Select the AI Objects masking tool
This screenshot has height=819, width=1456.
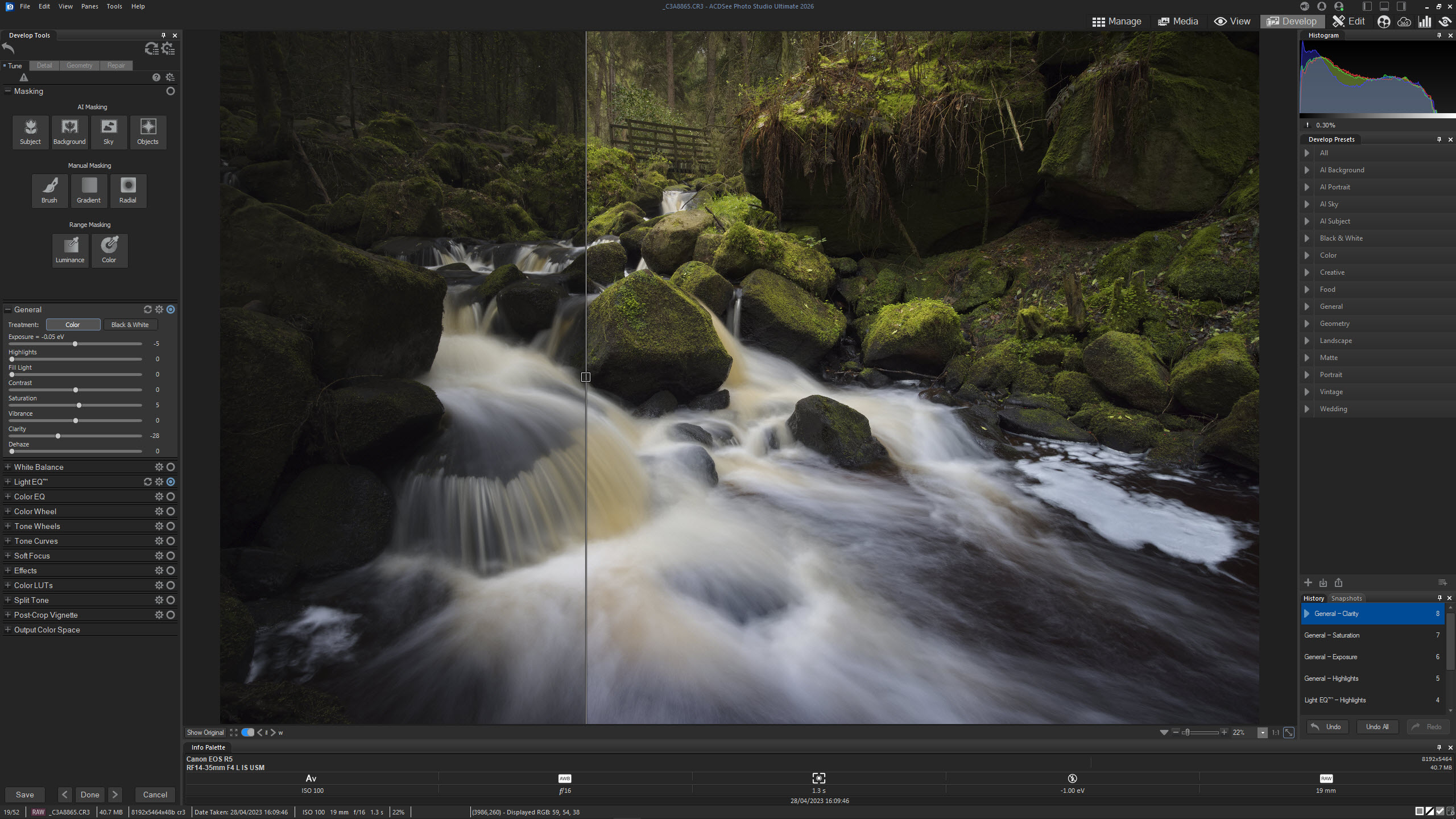point(148,132)
